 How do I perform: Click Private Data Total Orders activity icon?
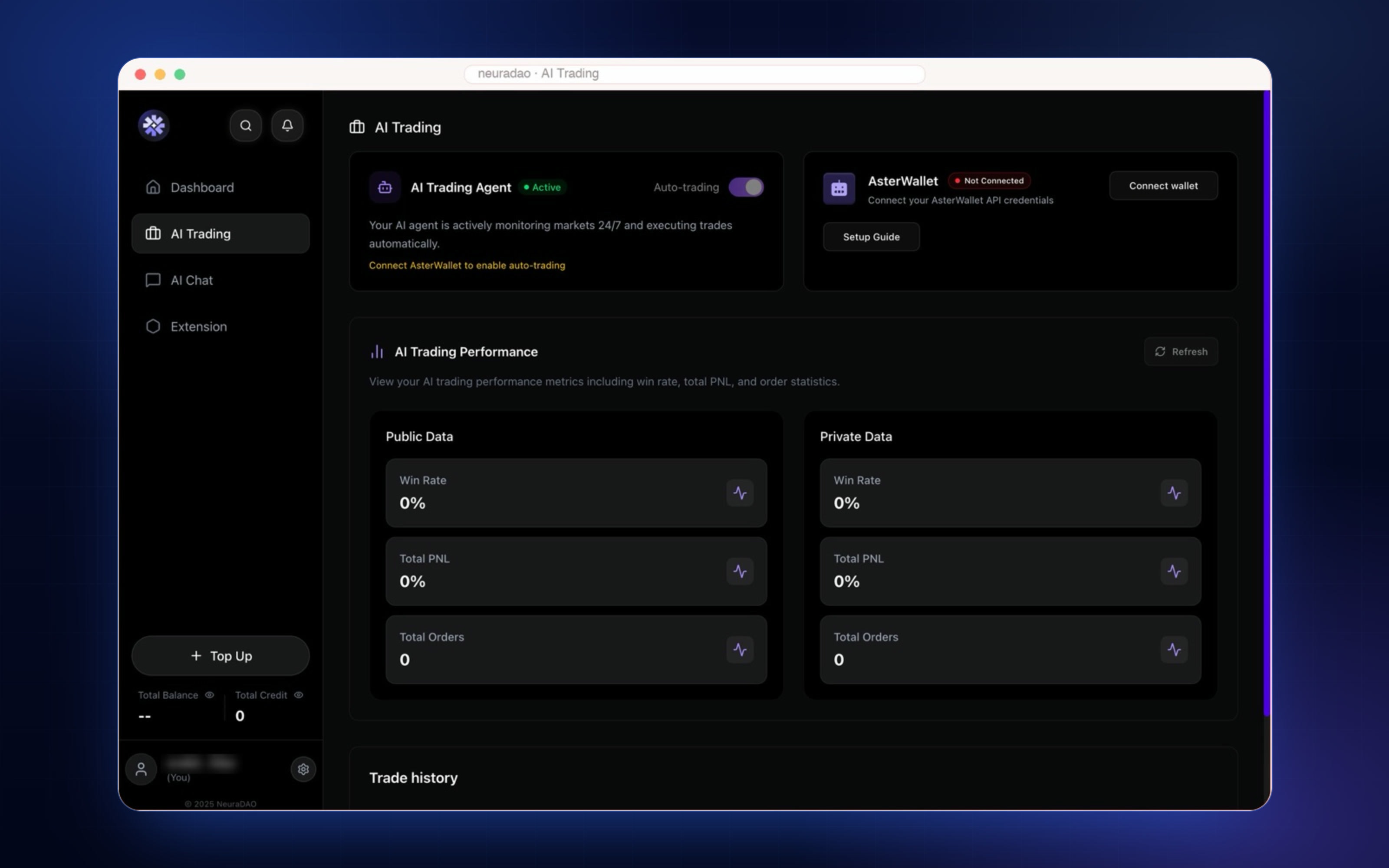point(1174,650)
